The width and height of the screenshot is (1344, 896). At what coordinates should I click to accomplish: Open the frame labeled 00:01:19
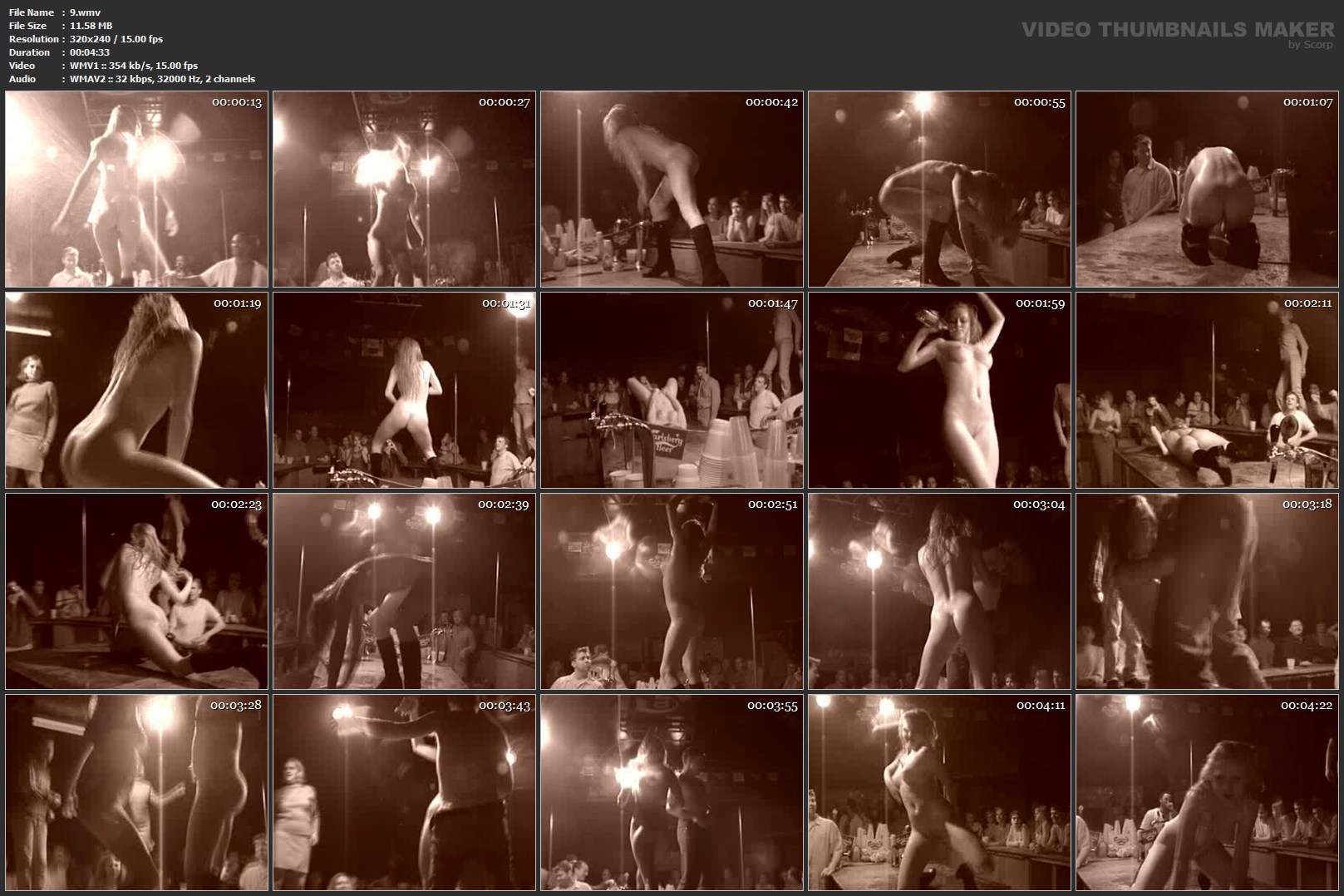click(x=136, y=390)
